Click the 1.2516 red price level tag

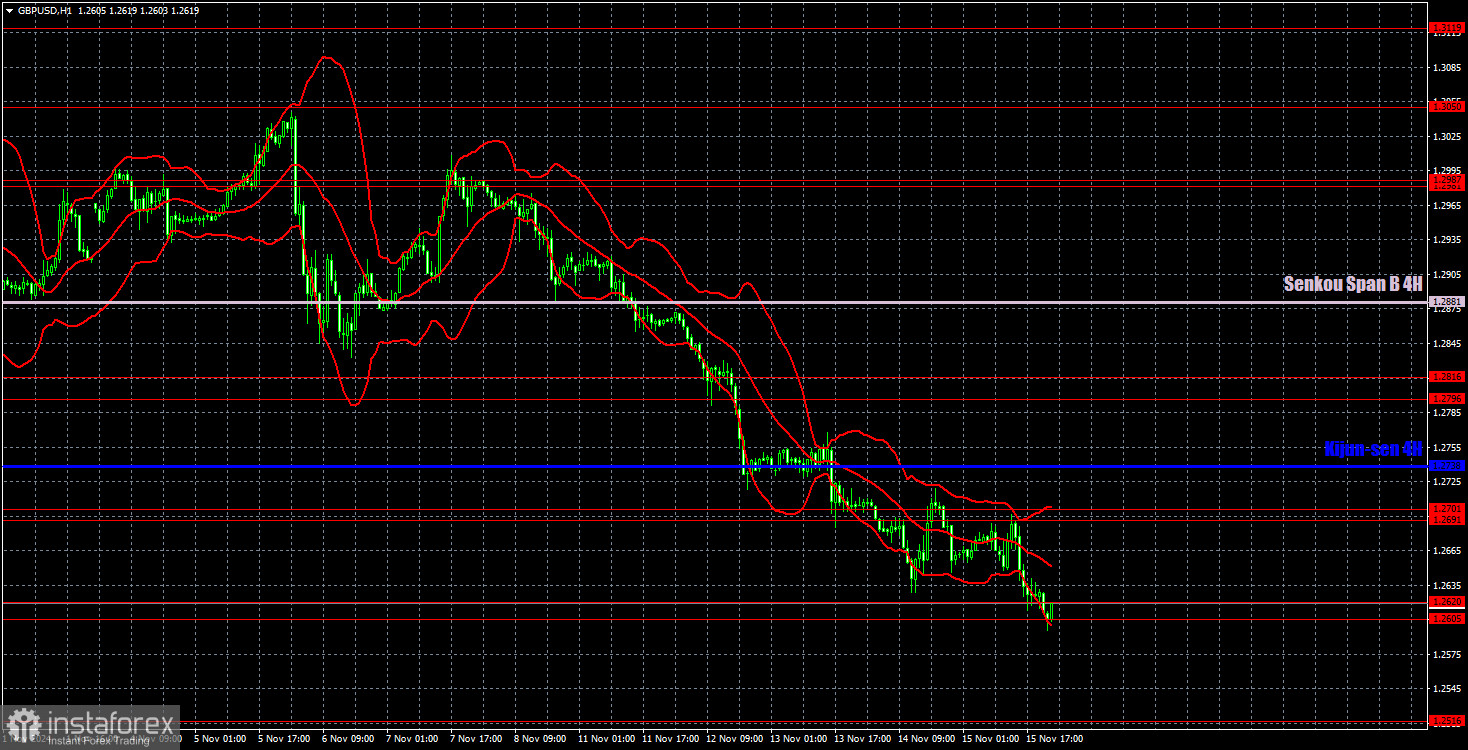[x=1447, y=720]
